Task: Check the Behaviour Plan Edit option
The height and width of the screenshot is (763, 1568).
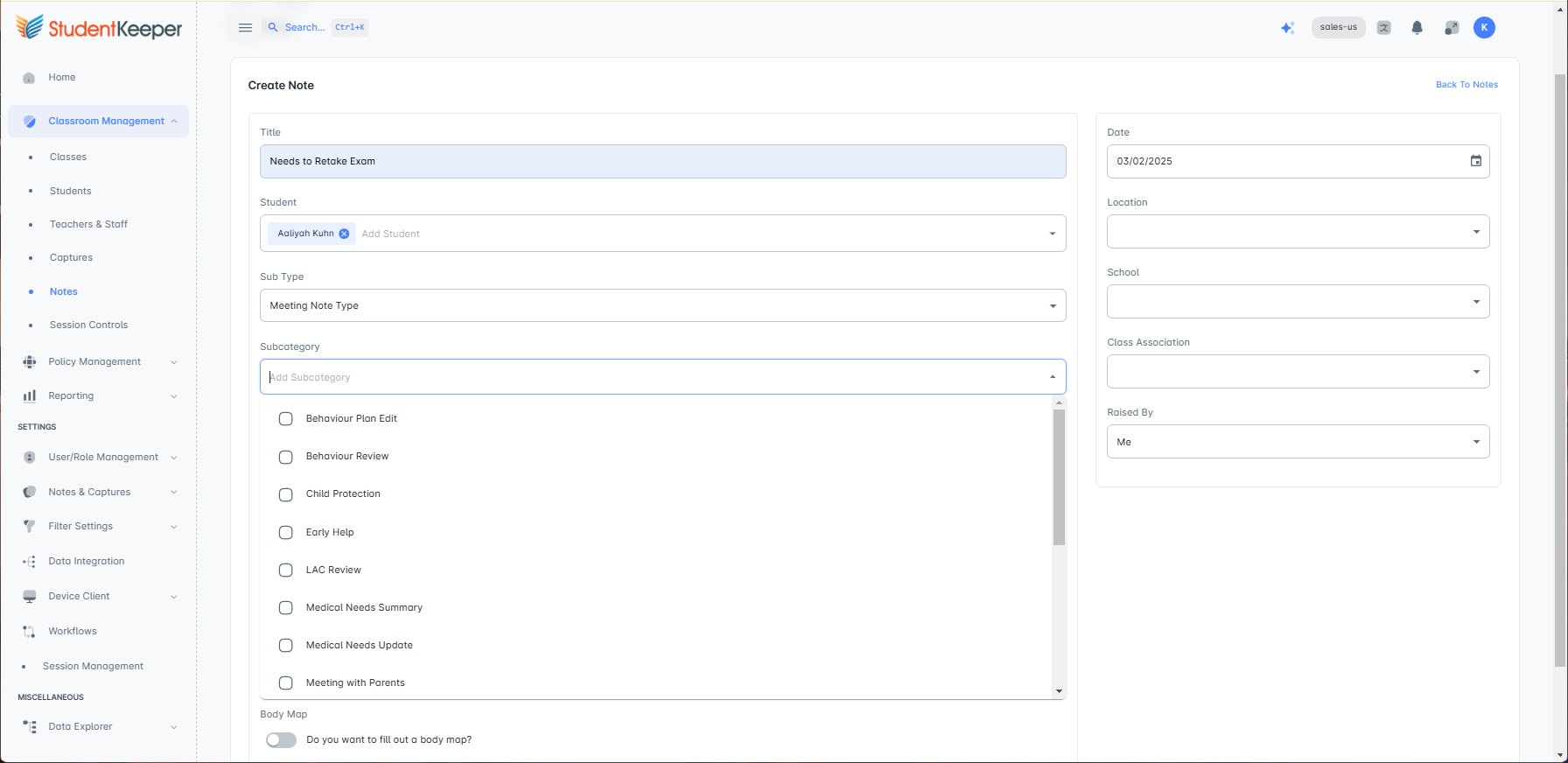Action: pyautogui.click(x=285, y=419)
